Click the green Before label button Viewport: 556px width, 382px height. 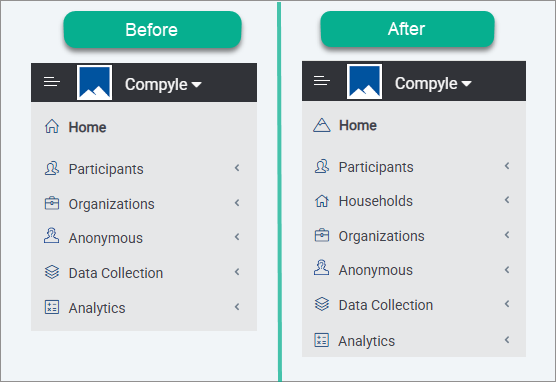[152, 30]
